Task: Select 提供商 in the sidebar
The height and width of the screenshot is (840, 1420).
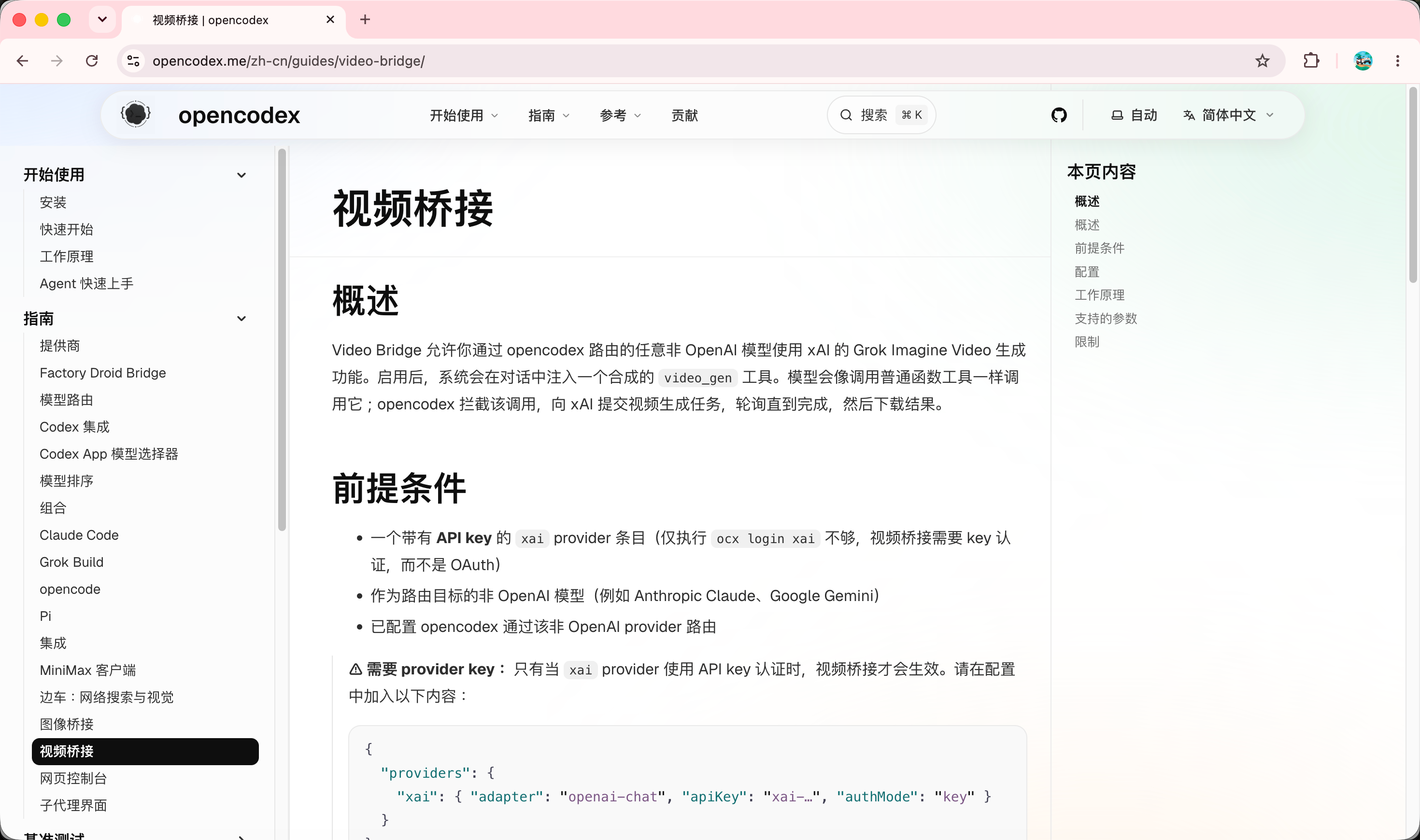Action: pos(59,346)
